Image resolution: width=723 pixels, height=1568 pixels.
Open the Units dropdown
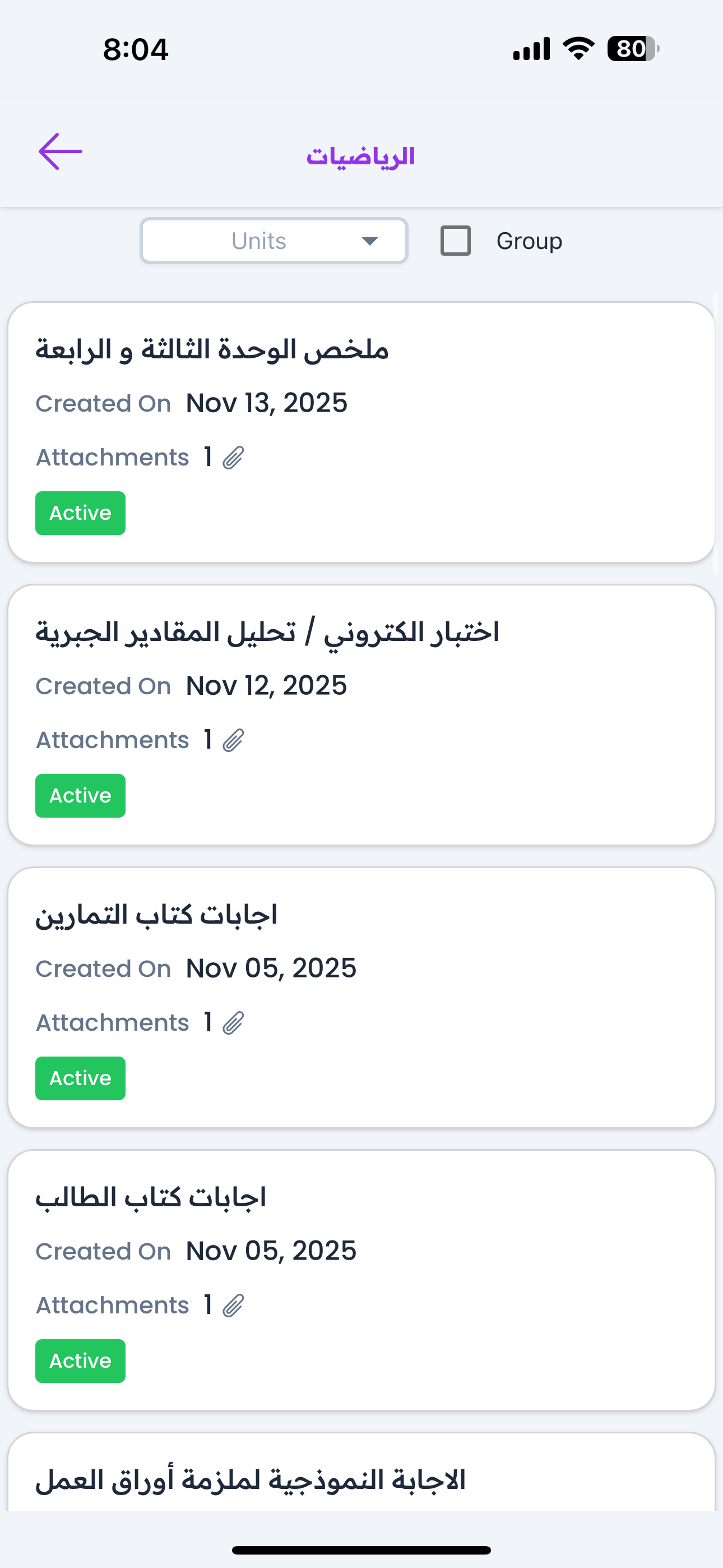pos(274,241)
